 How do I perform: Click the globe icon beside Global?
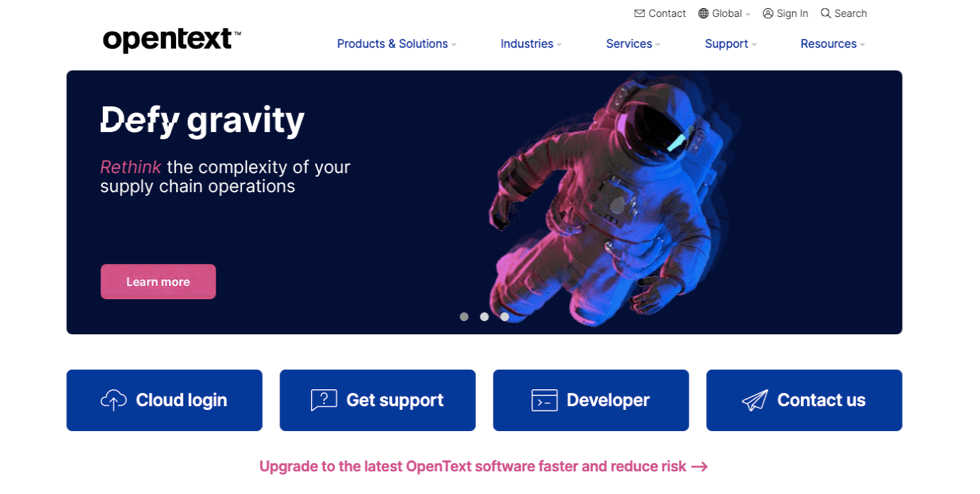coord(704,13)
